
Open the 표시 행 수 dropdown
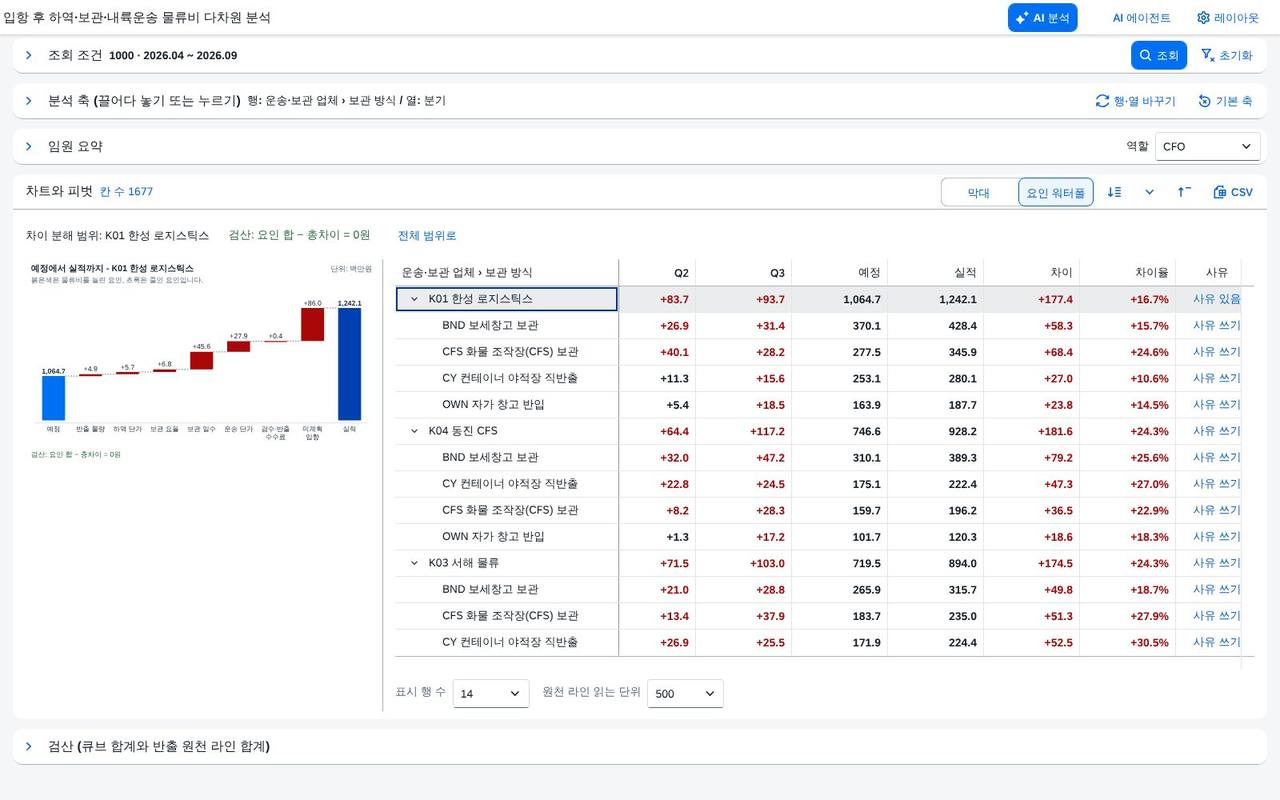click(x=491, y=693)
